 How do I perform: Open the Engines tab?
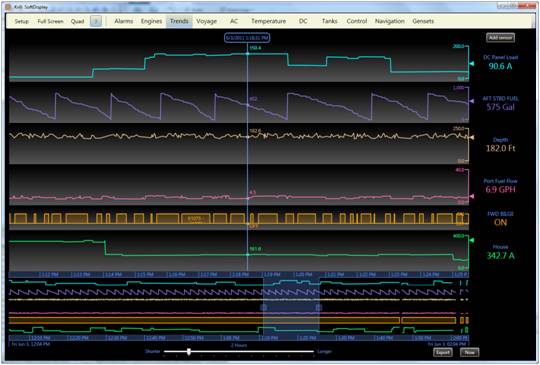click(x=151, y=21)
